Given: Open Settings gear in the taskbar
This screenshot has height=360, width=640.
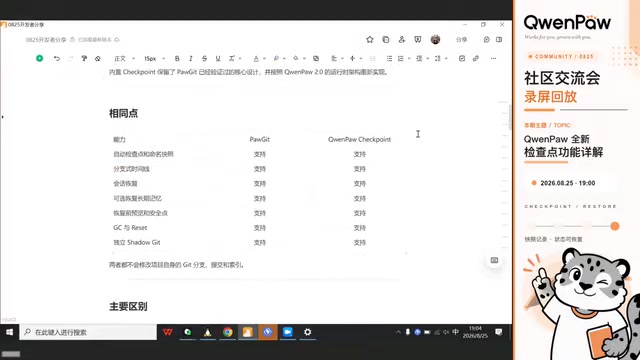Looking at the screenshot, I should point(307,332).
